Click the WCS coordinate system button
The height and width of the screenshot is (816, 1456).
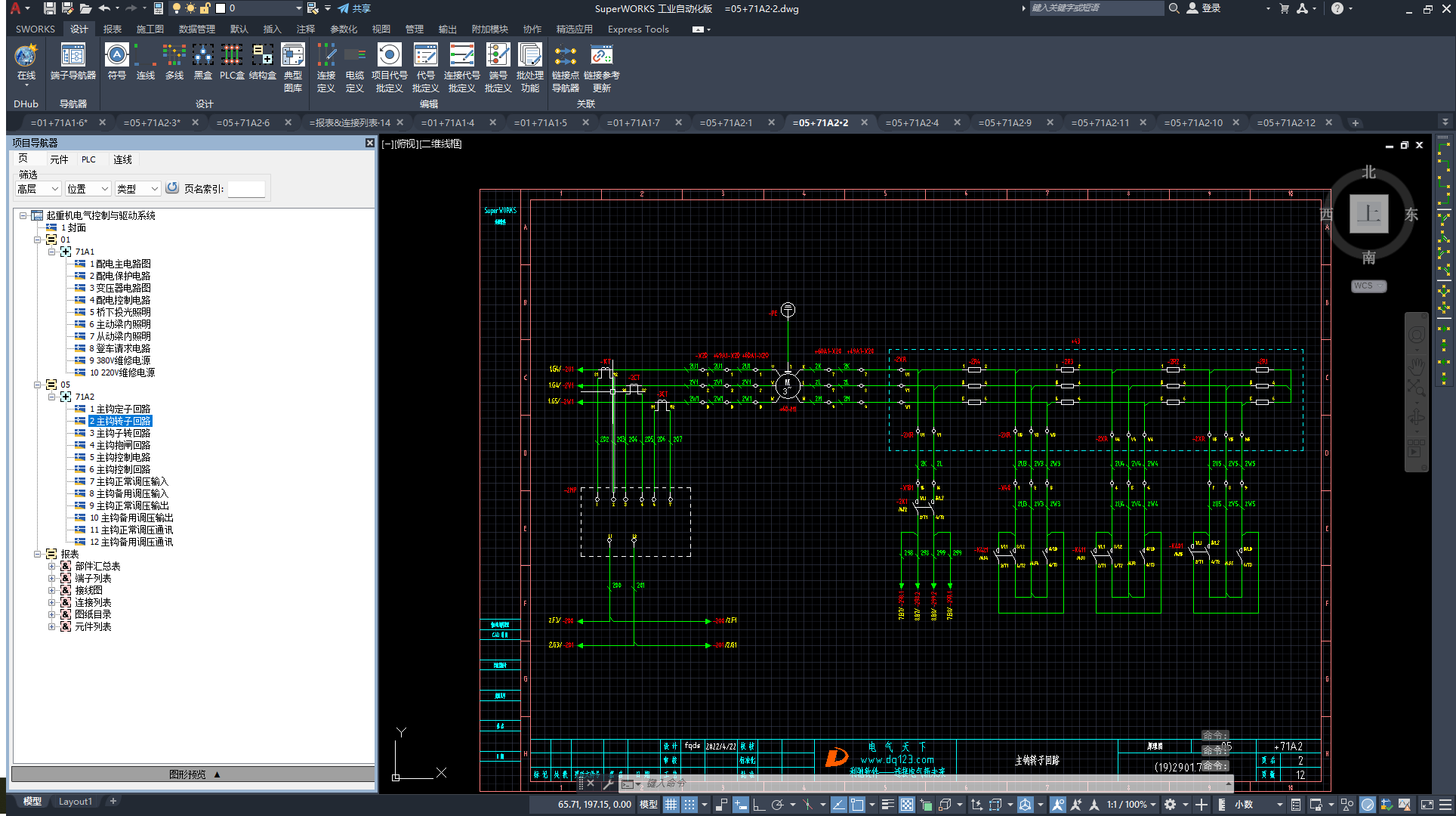click(x=1368, y=286)
